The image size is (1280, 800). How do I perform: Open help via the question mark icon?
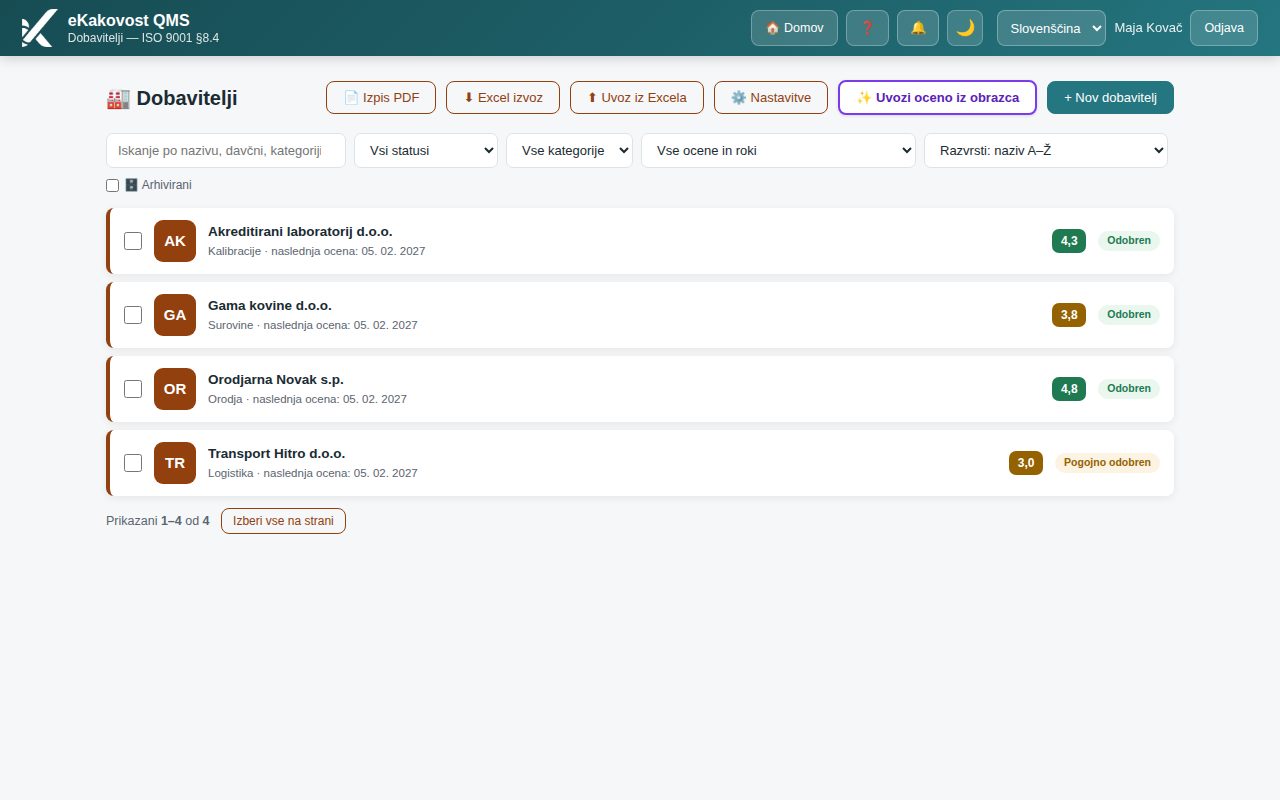click(x=867, y=28)
